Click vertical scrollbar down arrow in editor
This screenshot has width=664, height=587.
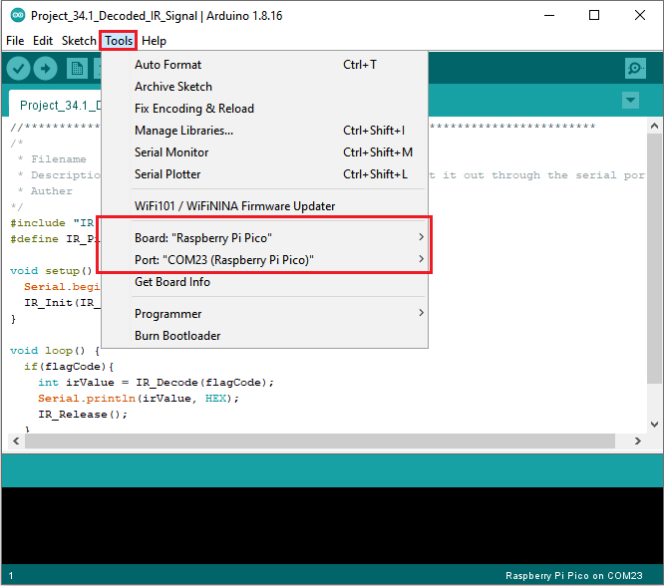pyautogui.click(x=654, y=424)
